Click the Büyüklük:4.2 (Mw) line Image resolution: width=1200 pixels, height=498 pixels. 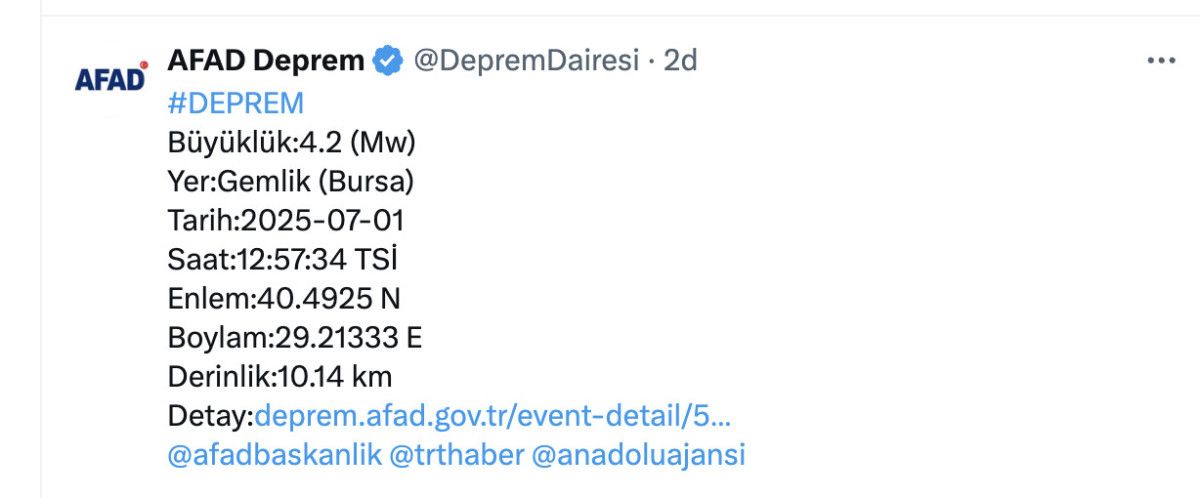[291, 143]
